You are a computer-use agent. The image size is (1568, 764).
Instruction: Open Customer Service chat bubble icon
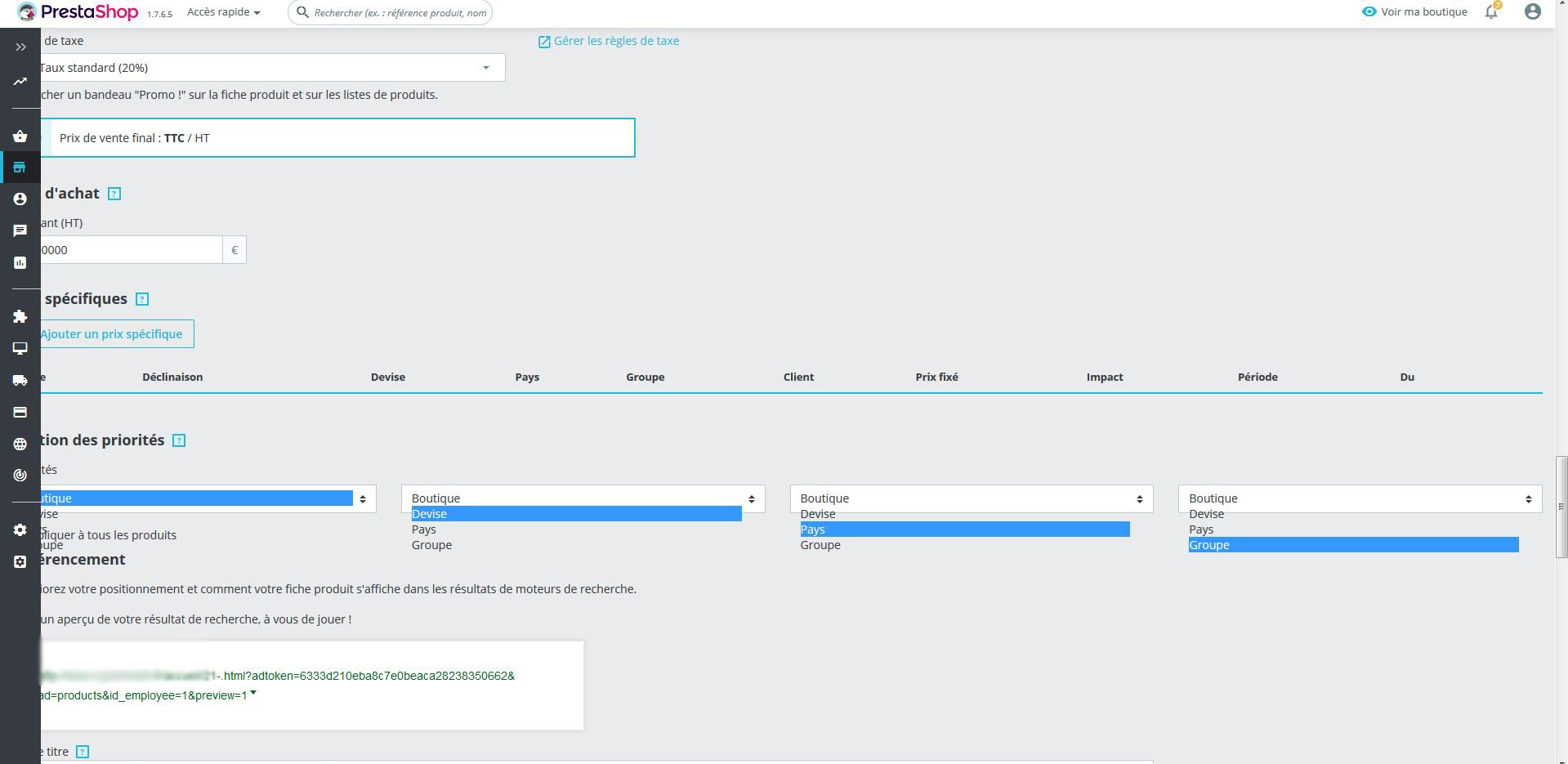[20, 230]
